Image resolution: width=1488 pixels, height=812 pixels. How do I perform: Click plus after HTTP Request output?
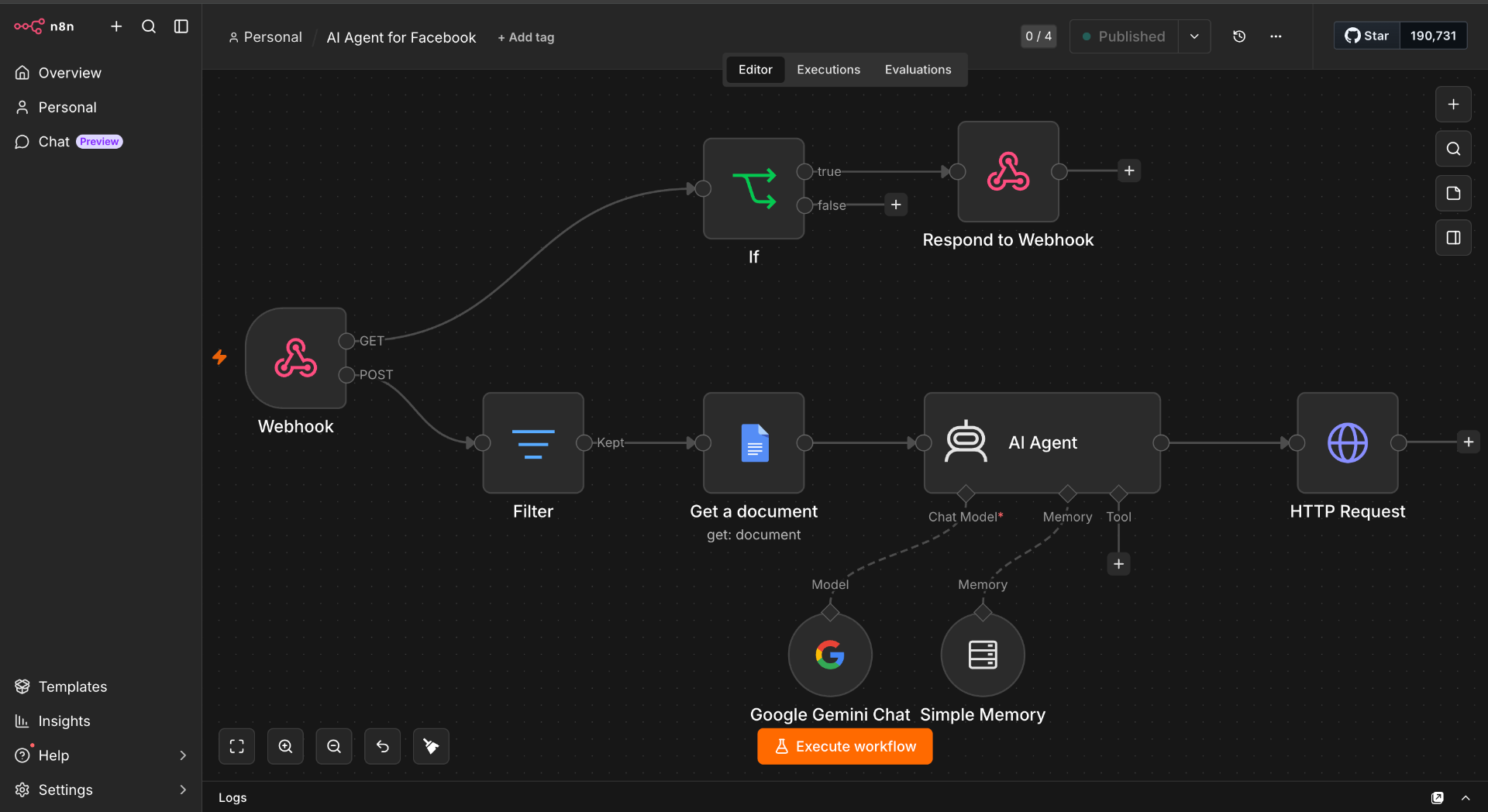point(1468,442)
